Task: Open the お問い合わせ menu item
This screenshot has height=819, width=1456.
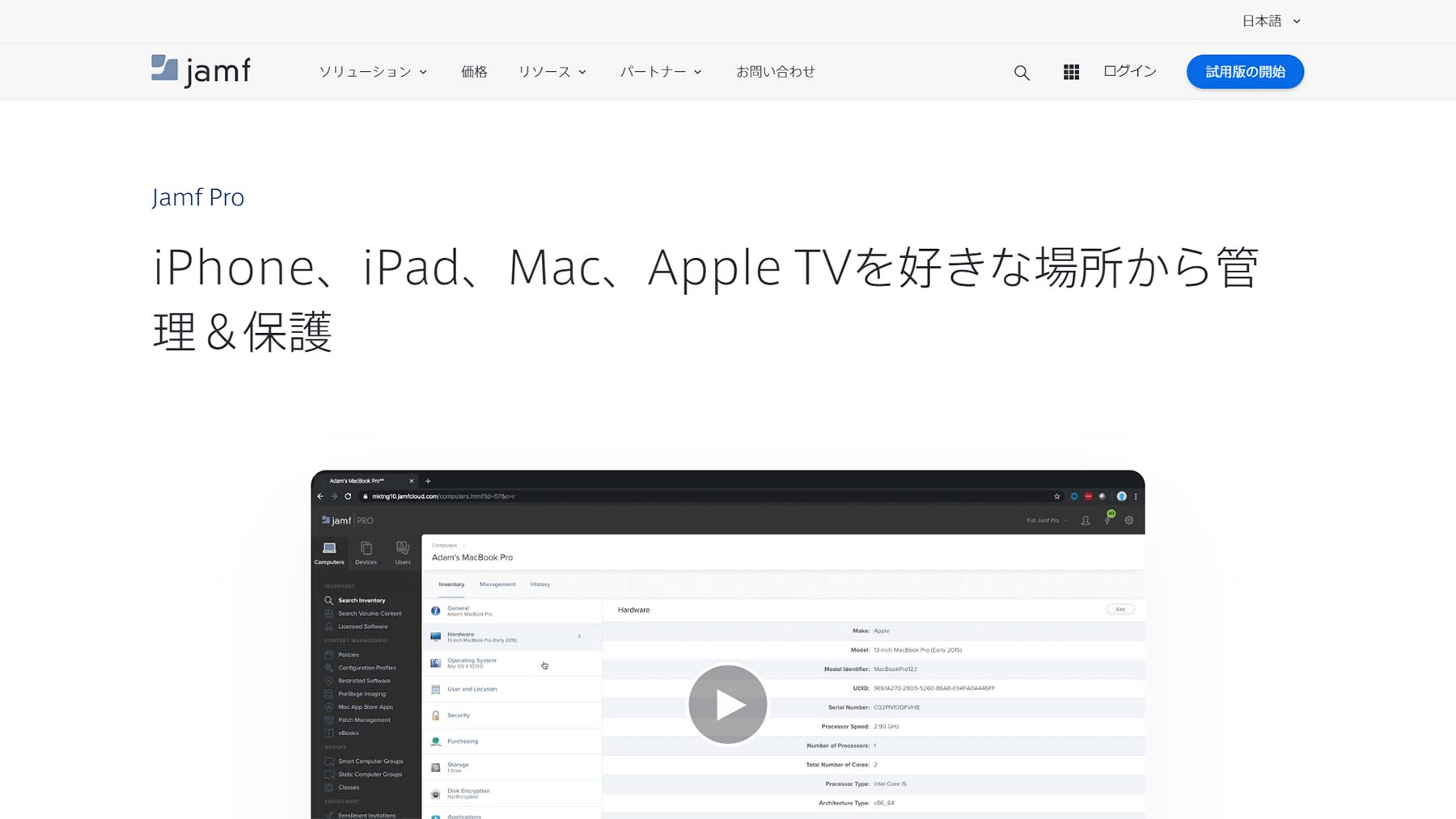Action: click(x=775, y=71)
